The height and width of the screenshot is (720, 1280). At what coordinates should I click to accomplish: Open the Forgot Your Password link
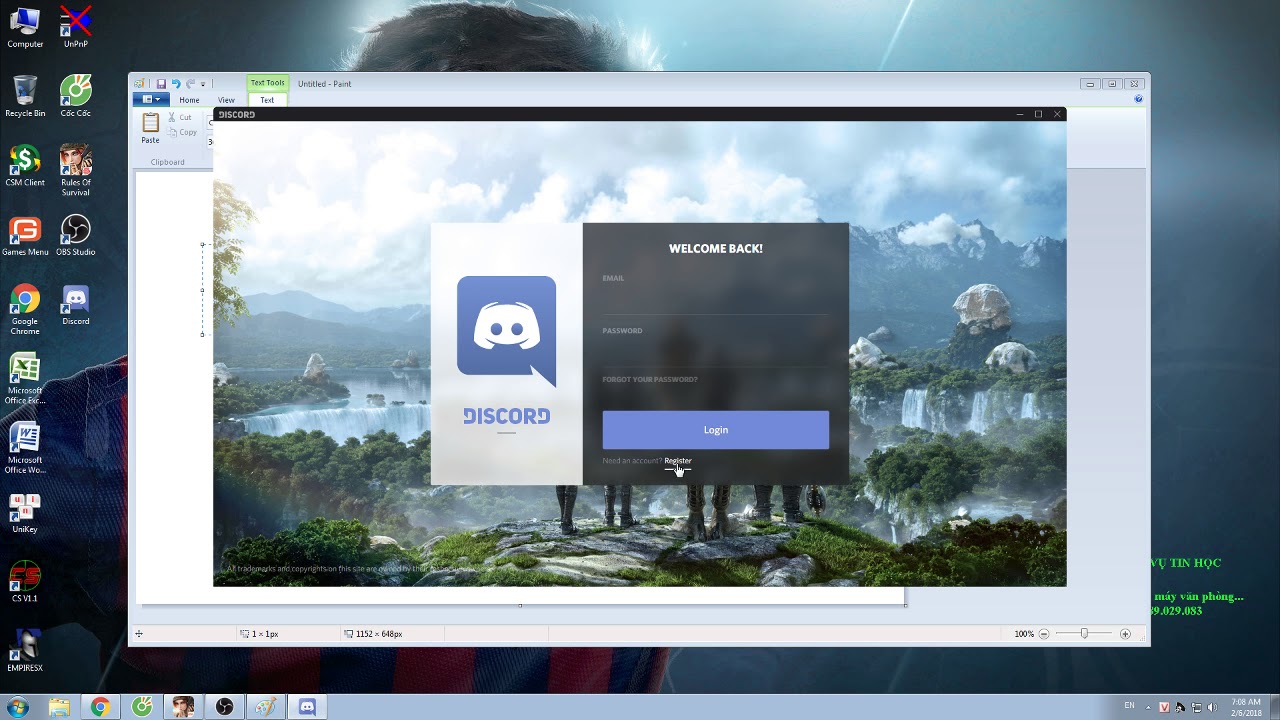(650, 380)
